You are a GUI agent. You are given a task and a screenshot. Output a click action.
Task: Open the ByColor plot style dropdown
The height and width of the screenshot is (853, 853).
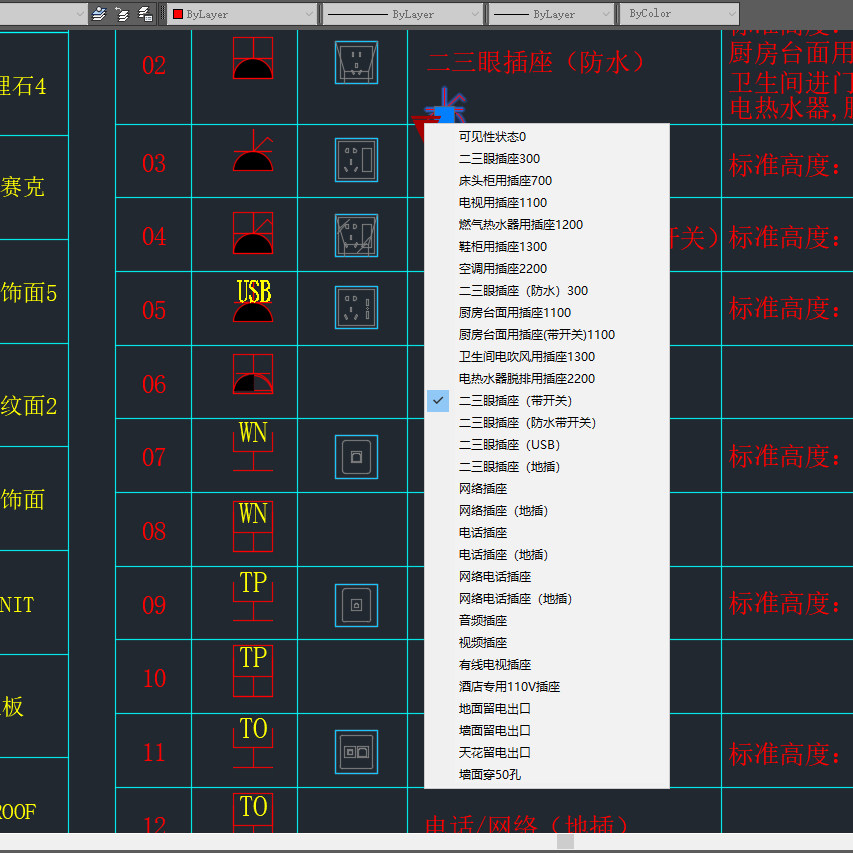pyautogui.click(x=679, y=14)
